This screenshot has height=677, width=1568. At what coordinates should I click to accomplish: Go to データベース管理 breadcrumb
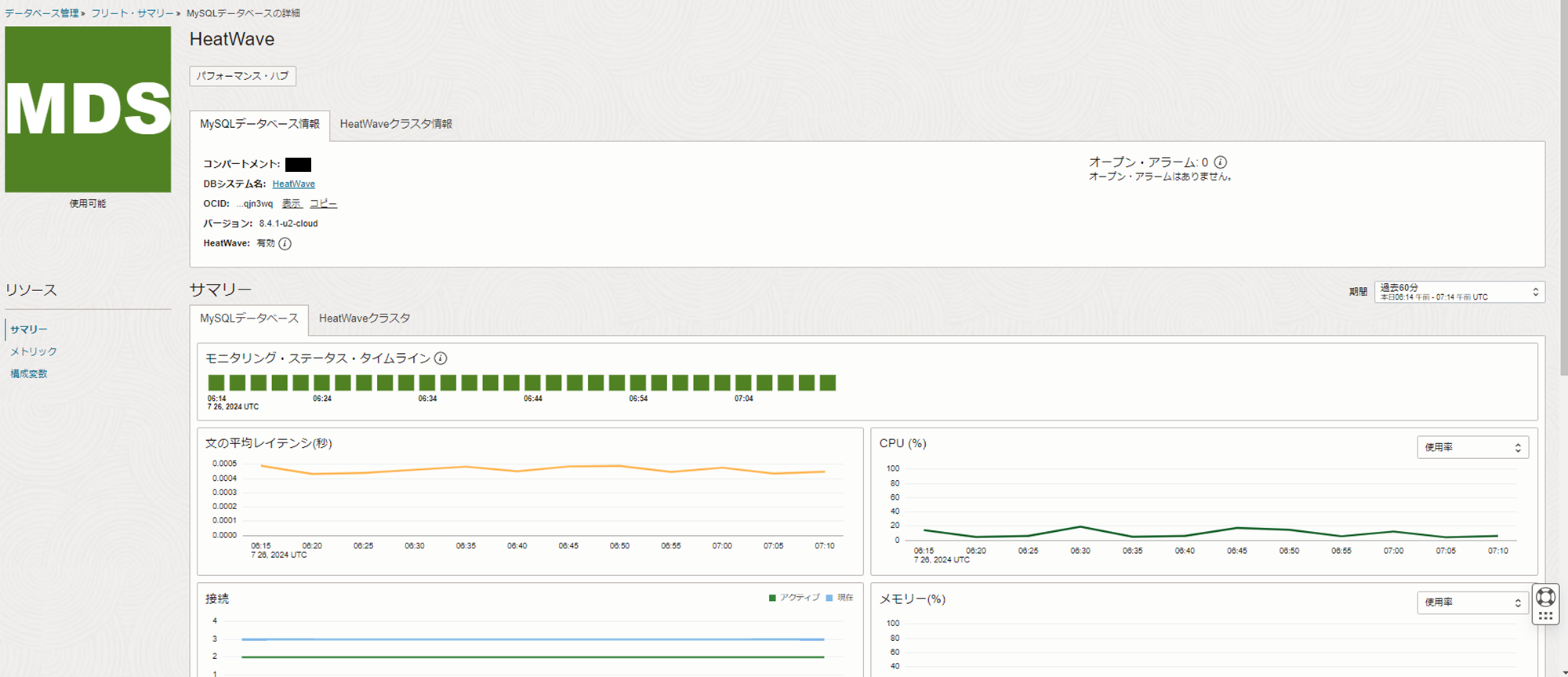click(x=42, y=13)
